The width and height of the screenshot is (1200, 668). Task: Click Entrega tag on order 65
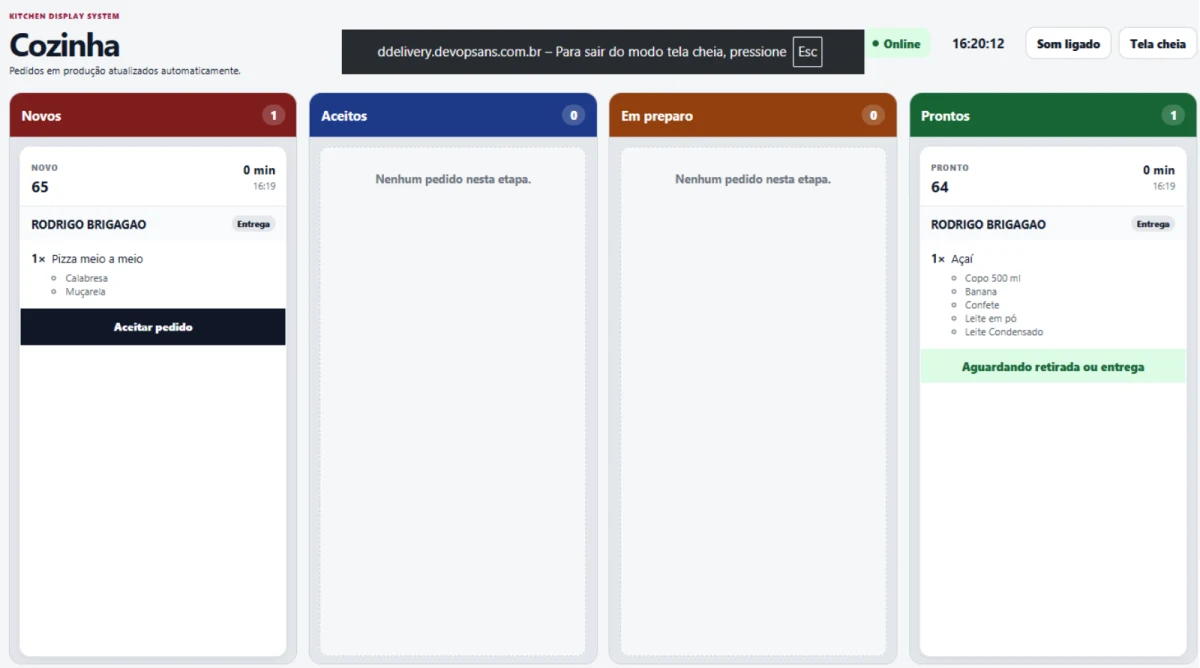click(254, 224)
